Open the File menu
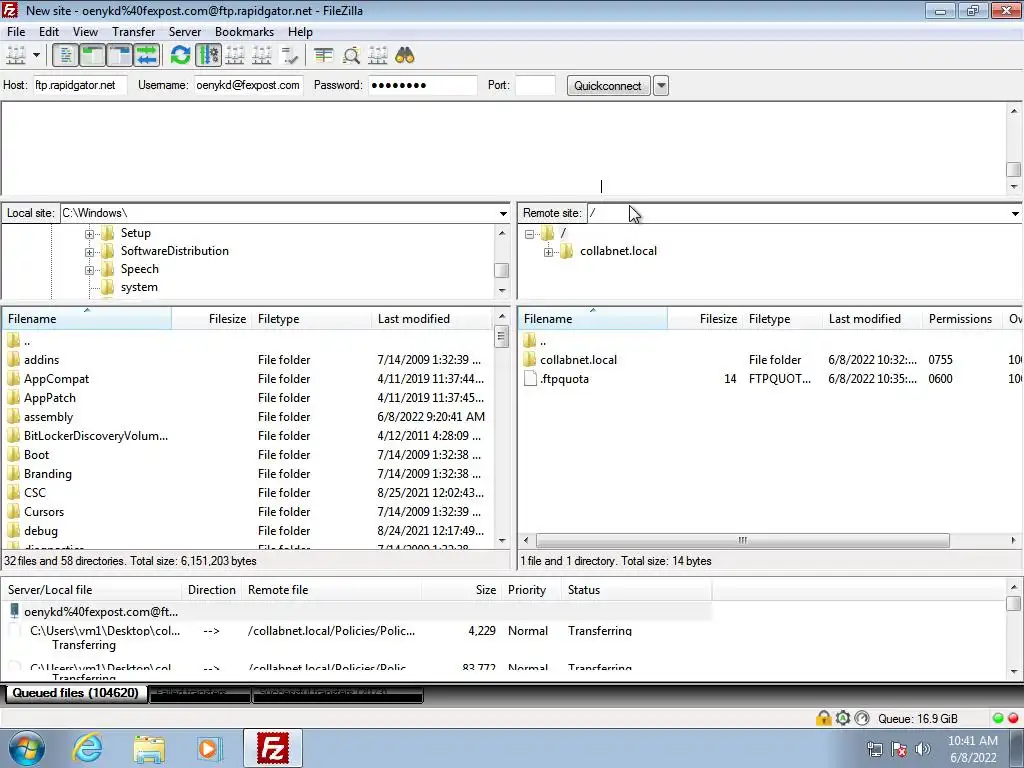The image size is (1024, 768). (x=16, y=31)
